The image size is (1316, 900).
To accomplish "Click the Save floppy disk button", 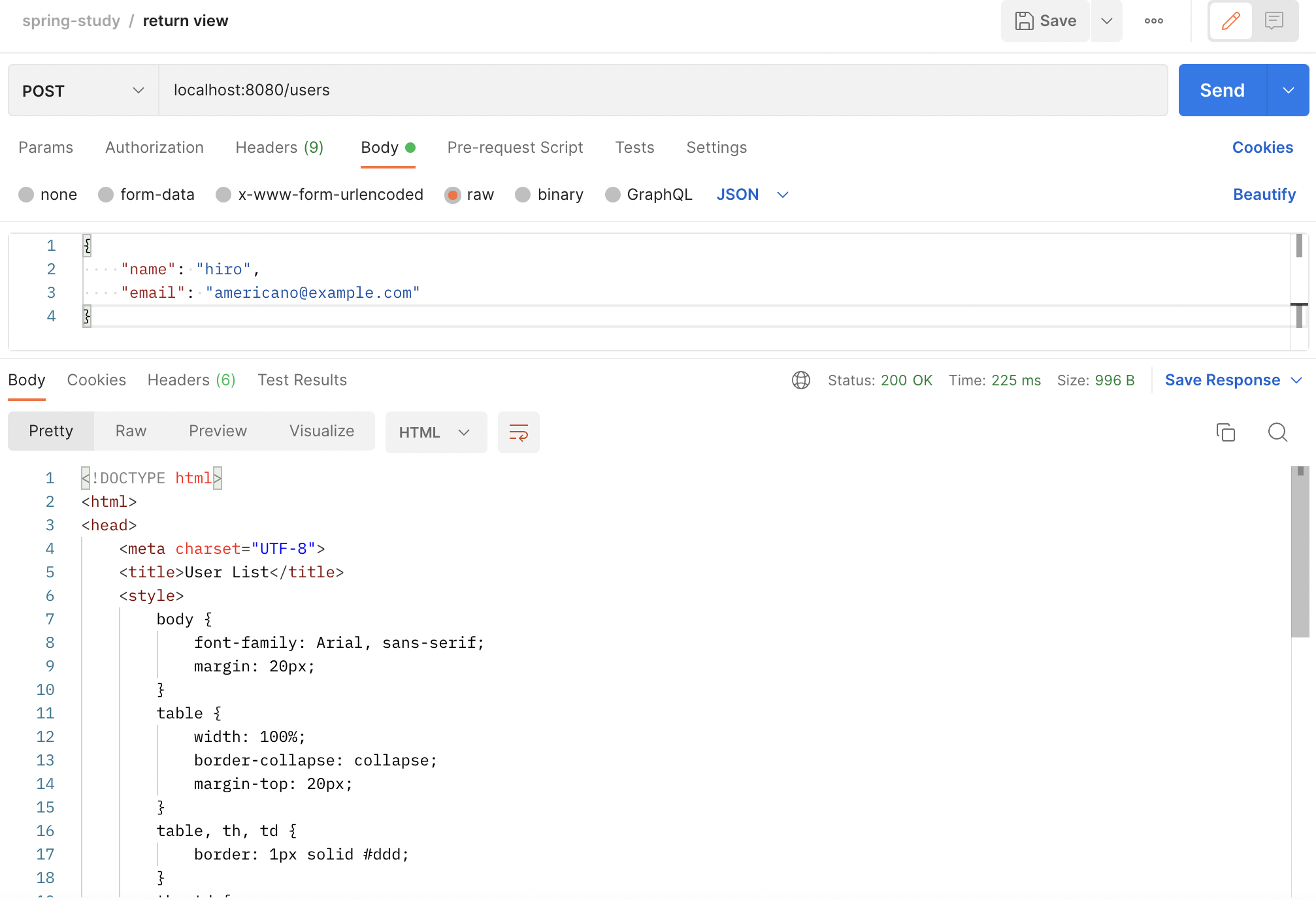I will pyautogui.click(x=1045, y=21).
